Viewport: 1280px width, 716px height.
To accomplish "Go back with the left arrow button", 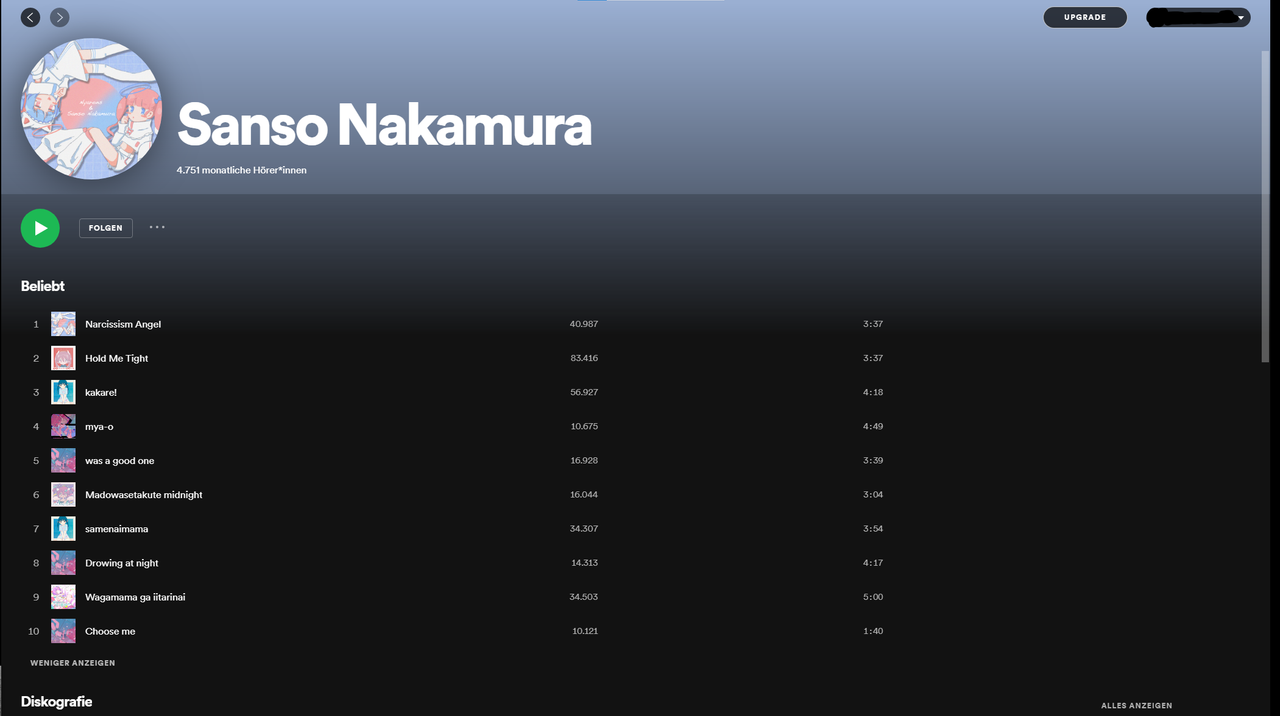I will point(31,17).
